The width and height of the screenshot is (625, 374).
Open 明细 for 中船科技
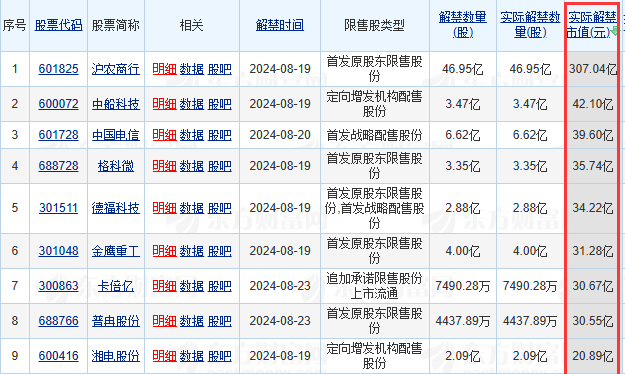click(164, 104)
